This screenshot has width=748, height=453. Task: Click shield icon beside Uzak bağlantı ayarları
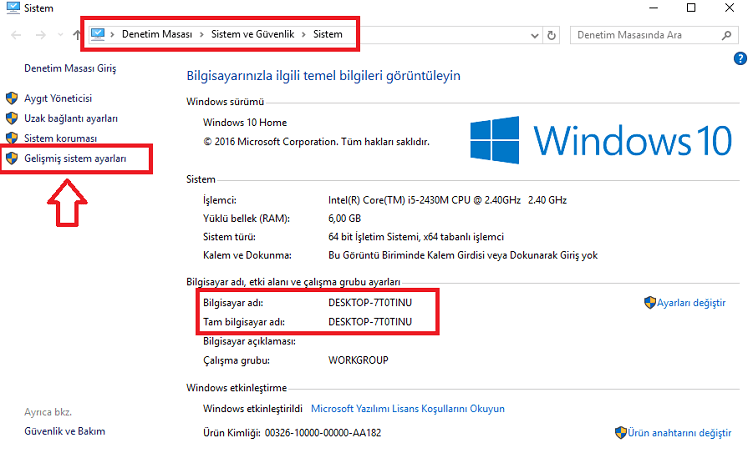pos(12,118)
